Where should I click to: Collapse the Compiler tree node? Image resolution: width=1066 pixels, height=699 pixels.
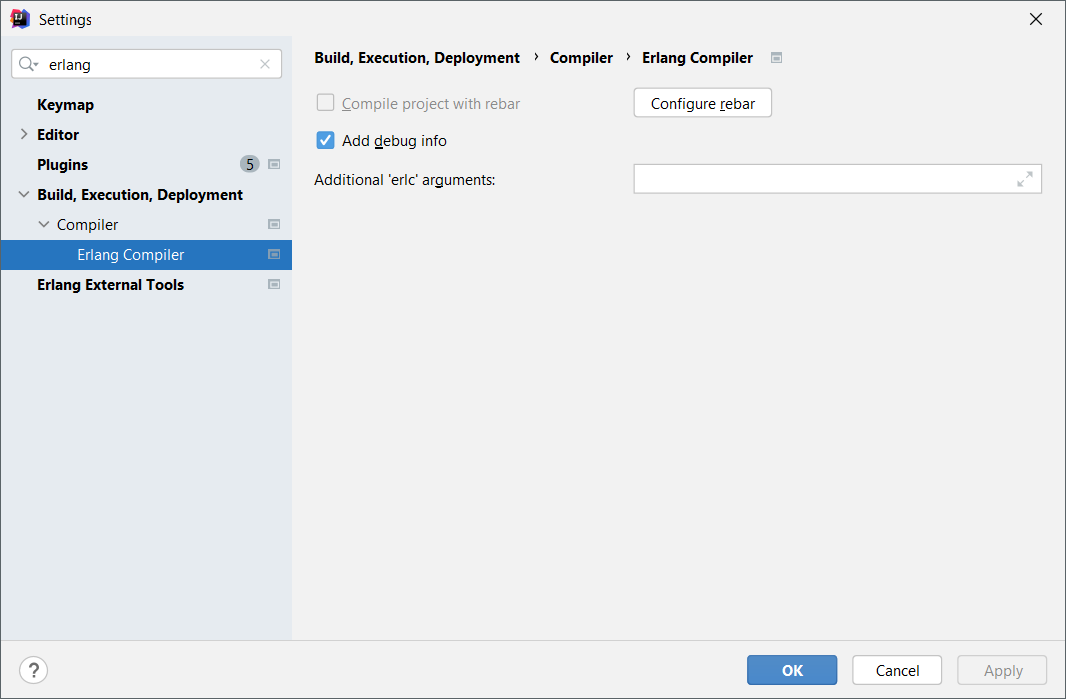click(x=44, y=224)
